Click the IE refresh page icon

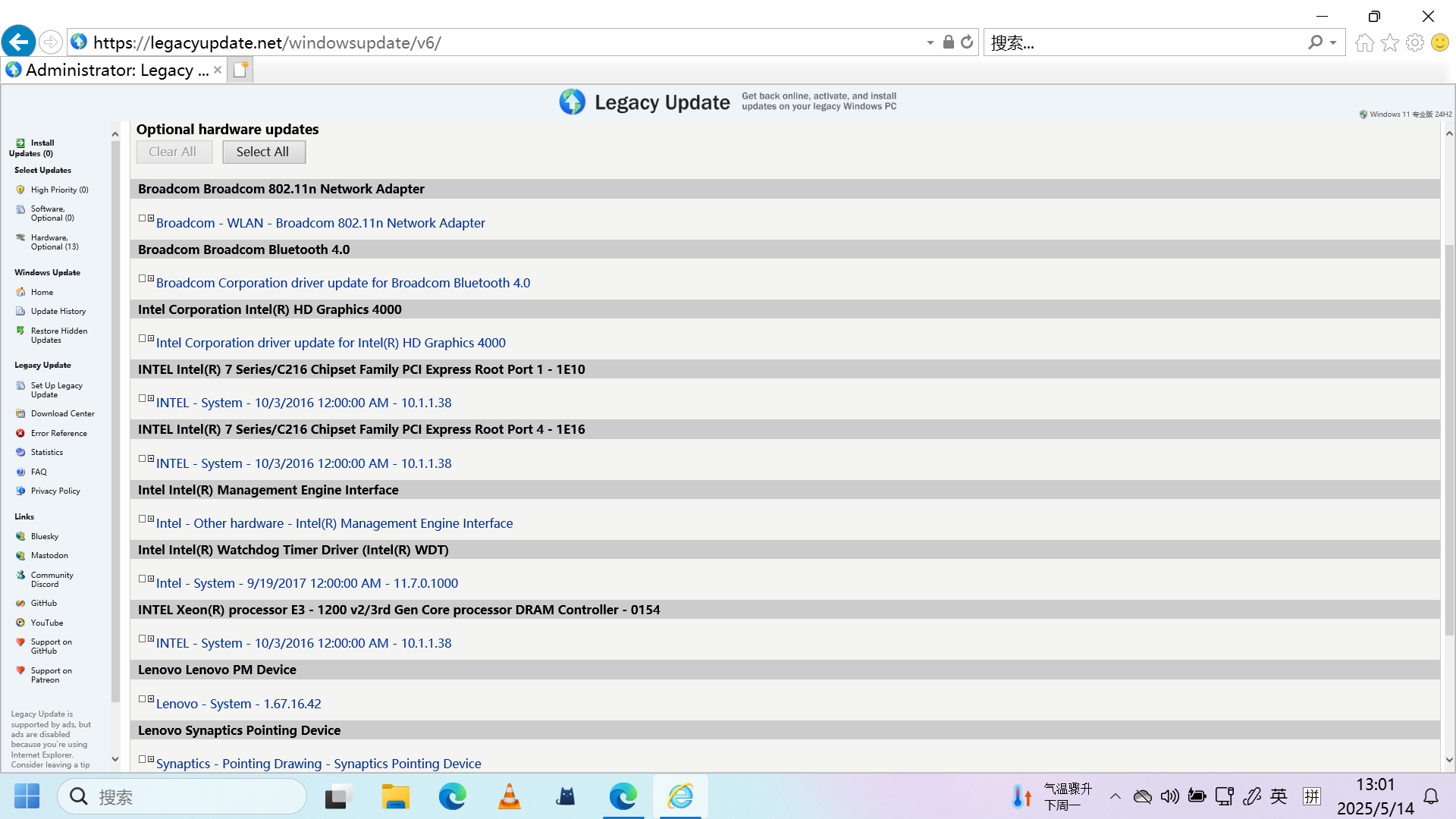pyautogui.click(x=967, y=42)
